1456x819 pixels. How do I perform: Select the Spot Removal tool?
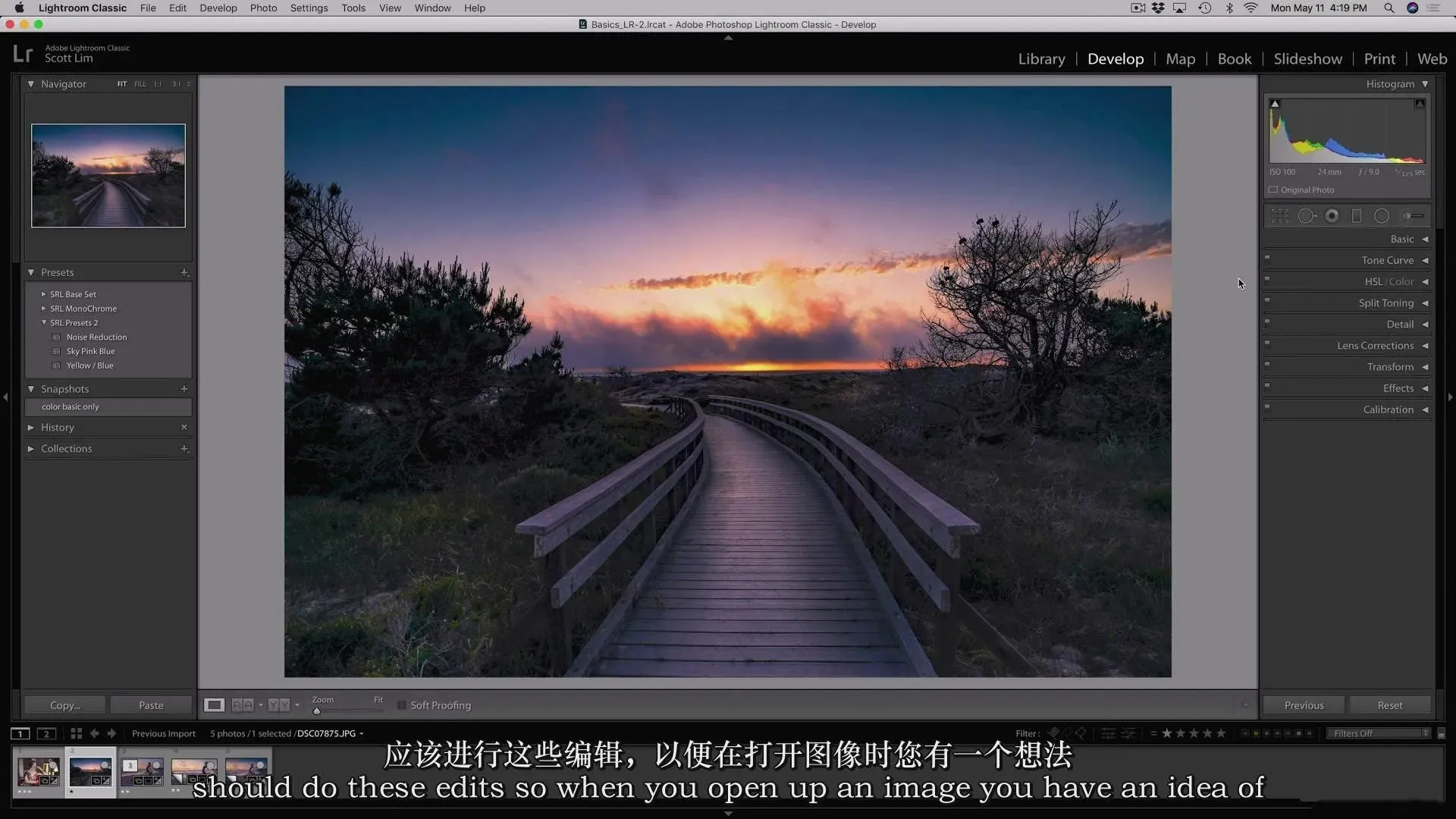point(1306,216)
